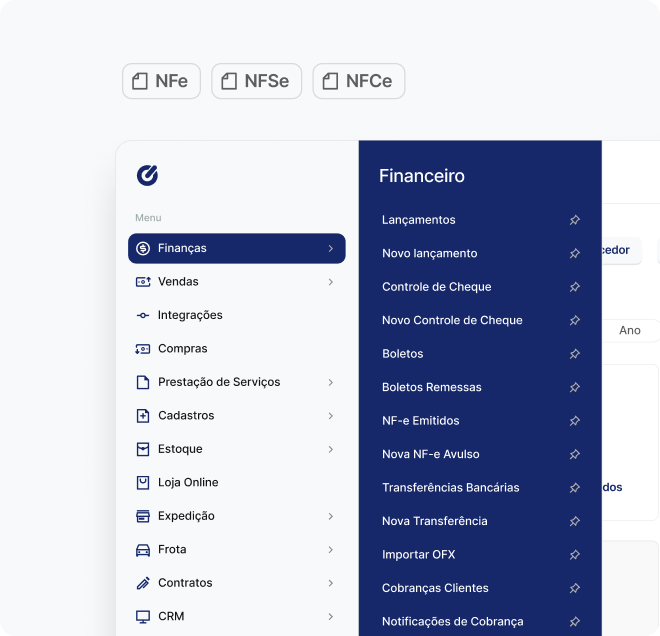Click the Integrações sidebar icon

(x=142, y=315)
